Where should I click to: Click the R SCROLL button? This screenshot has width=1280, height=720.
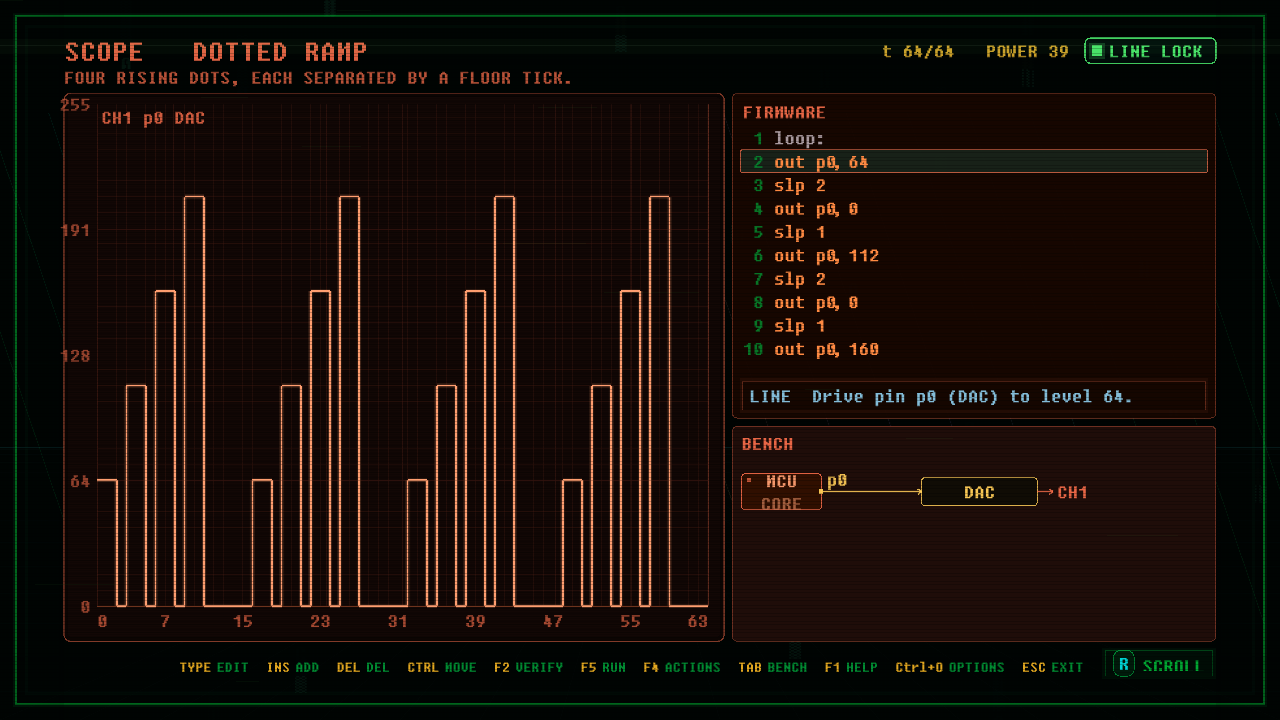pyautogui.click(x=1159, y=665)
